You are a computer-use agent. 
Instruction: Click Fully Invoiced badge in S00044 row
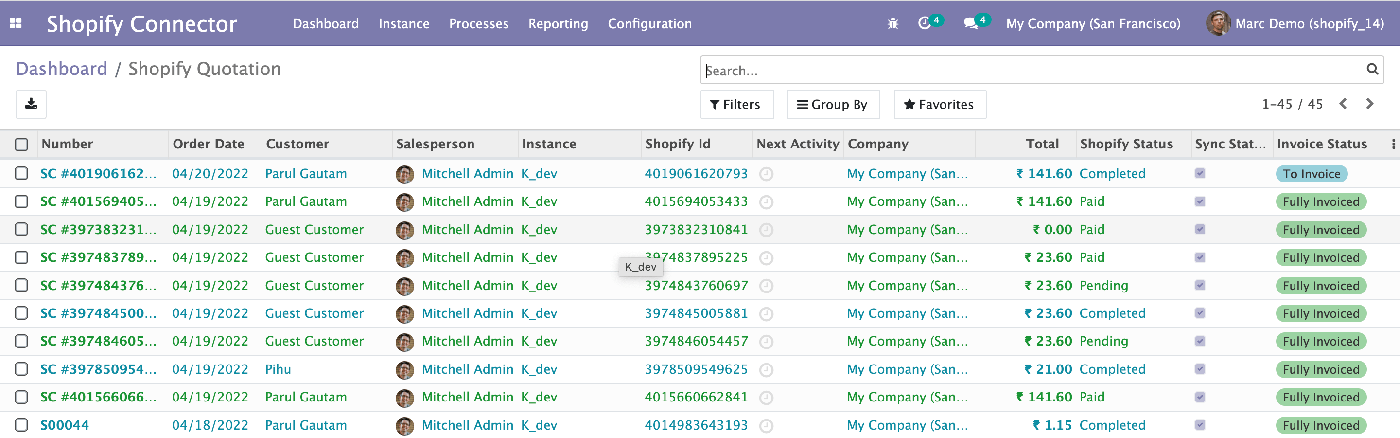(x=1321, y=425)
